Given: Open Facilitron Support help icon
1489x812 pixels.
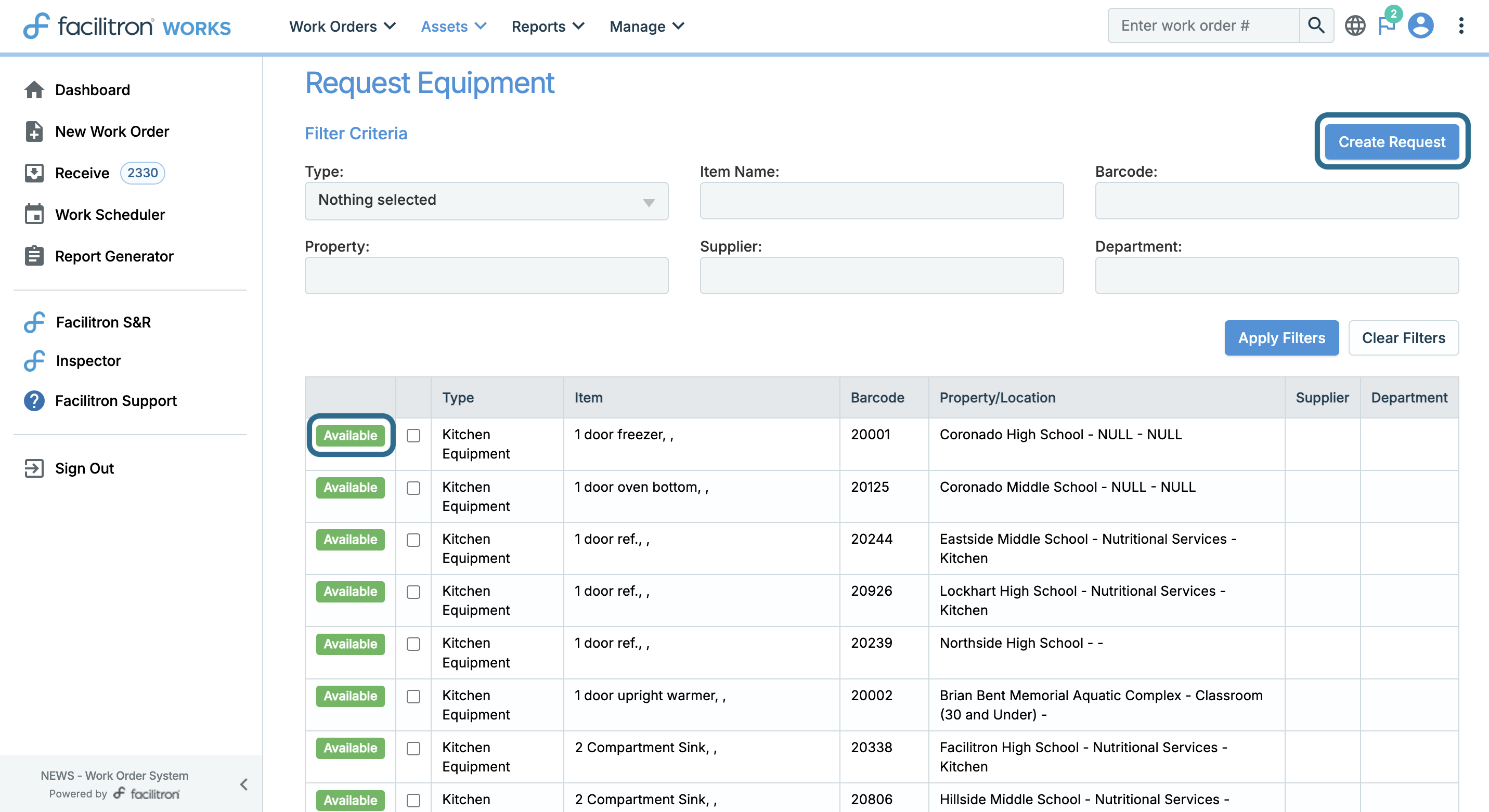Looking at the screenshot, I should pyautogui.click(x=34, y=400).
